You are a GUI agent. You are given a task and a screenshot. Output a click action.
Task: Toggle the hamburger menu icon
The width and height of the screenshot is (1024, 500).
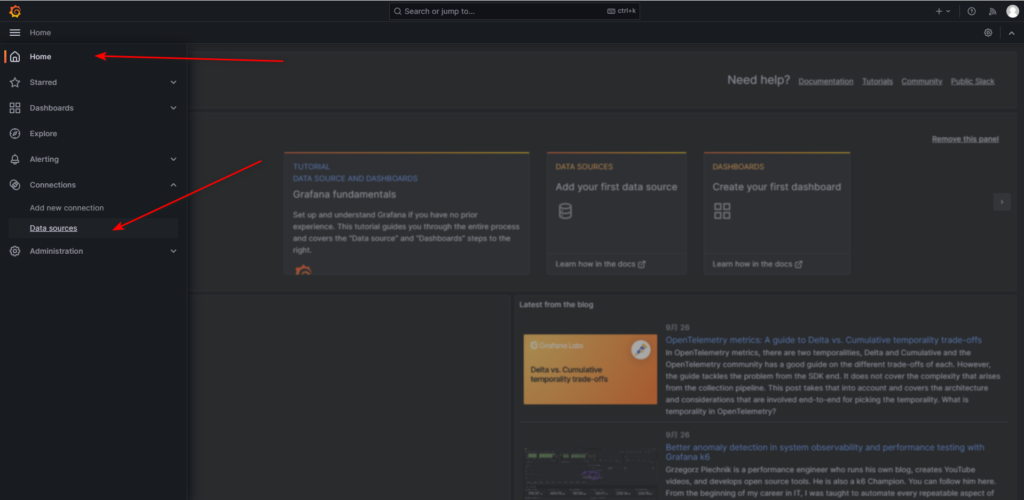(15, 33)
